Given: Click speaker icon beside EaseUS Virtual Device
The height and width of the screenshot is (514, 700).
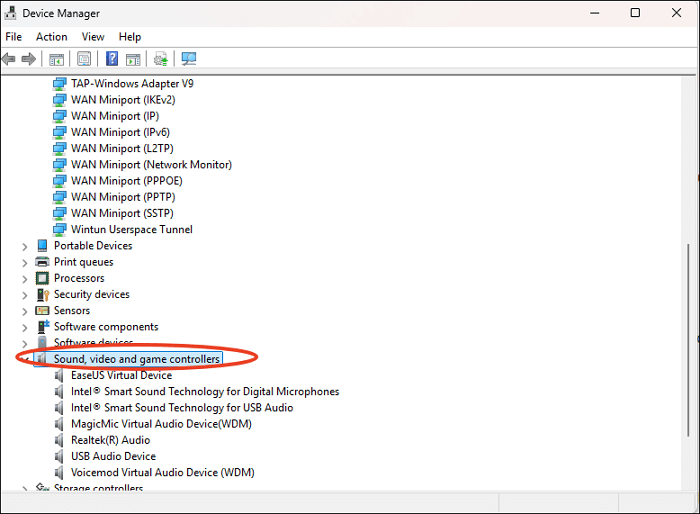Looking at the screenshot, I should [x=59, y=376].
